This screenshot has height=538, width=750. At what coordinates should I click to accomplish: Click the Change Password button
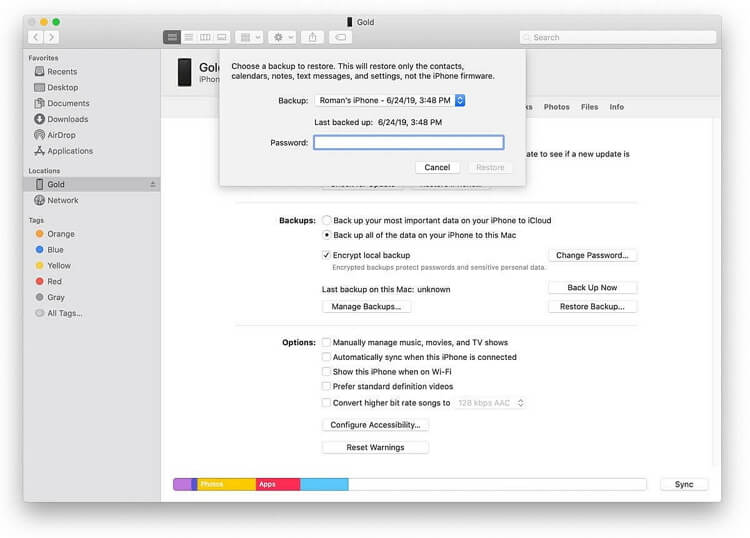coord(592,255)
